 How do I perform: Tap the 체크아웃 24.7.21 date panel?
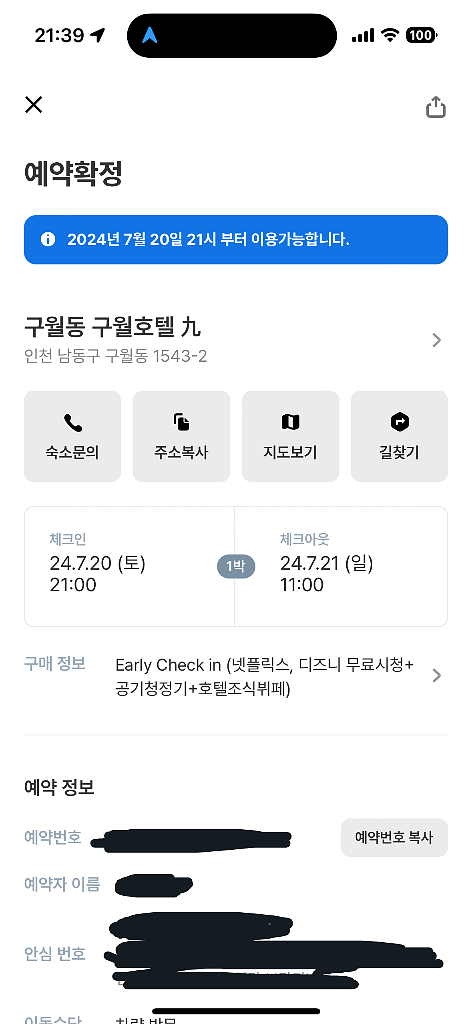coord(341,566)
